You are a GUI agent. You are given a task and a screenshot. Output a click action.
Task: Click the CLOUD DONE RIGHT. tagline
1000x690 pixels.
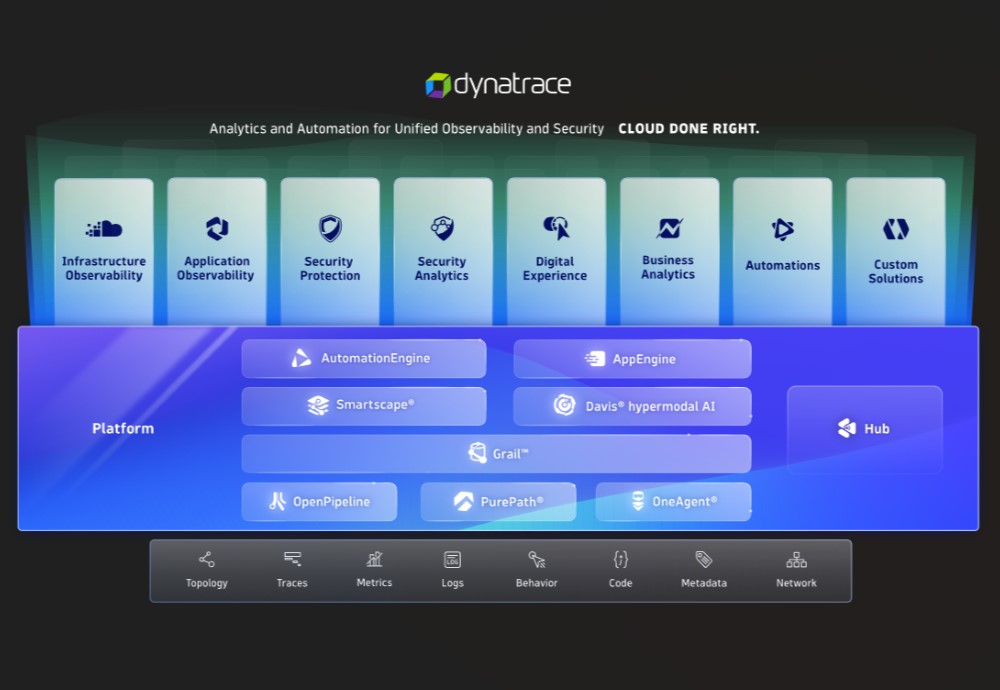[689, 129]
